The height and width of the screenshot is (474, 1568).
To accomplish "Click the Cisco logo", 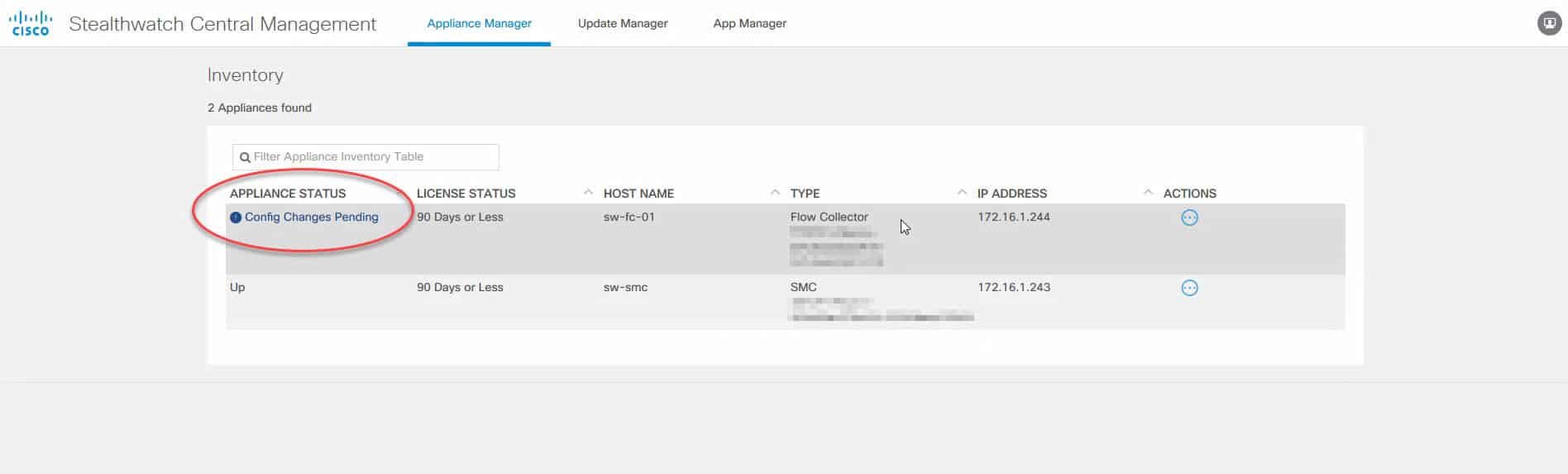I will (31, 23).
